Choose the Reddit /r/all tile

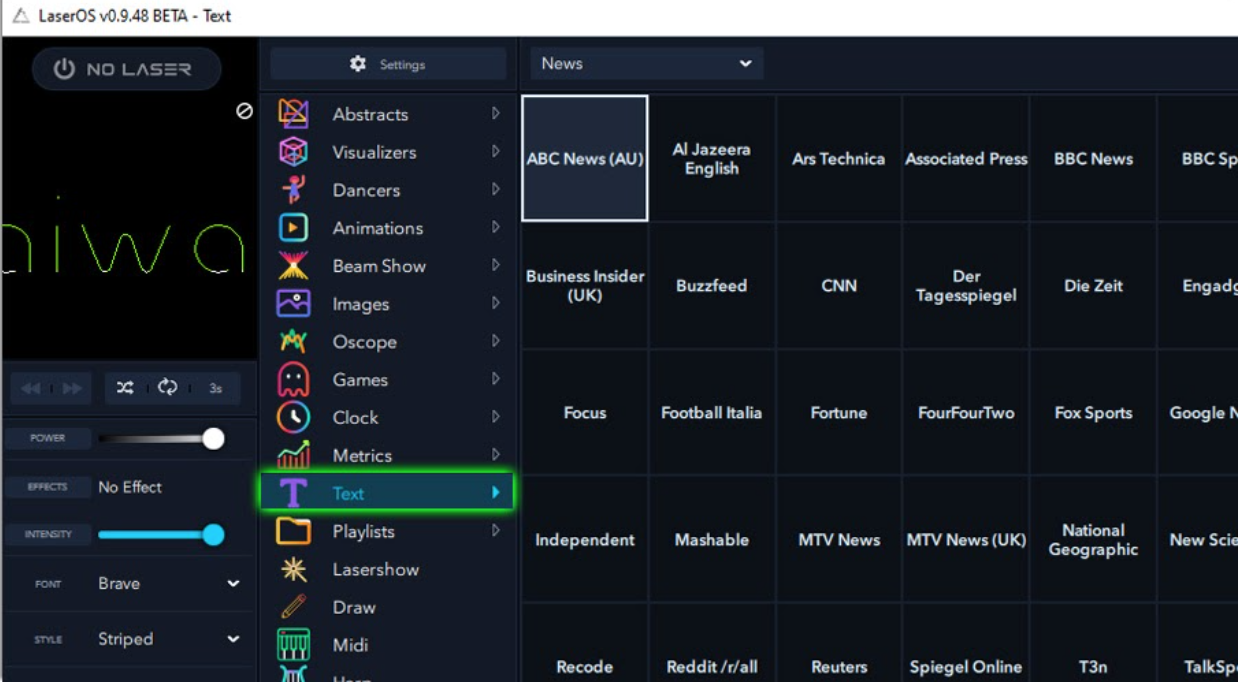(712, 644)
